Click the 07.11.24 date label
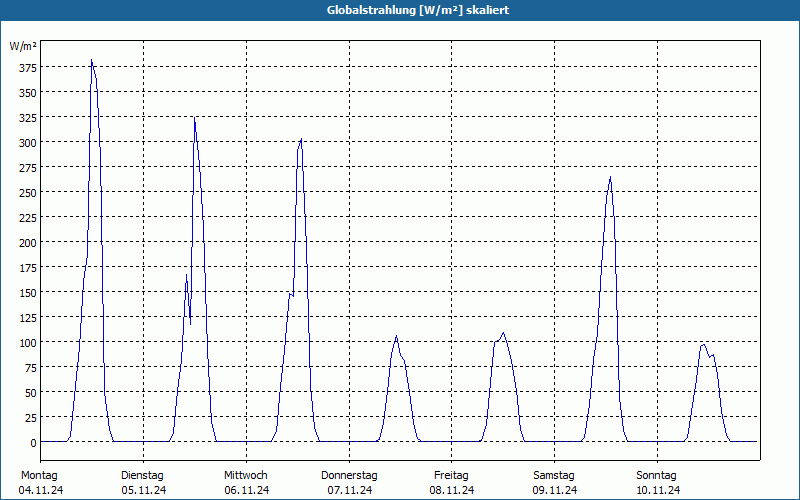 350,490
